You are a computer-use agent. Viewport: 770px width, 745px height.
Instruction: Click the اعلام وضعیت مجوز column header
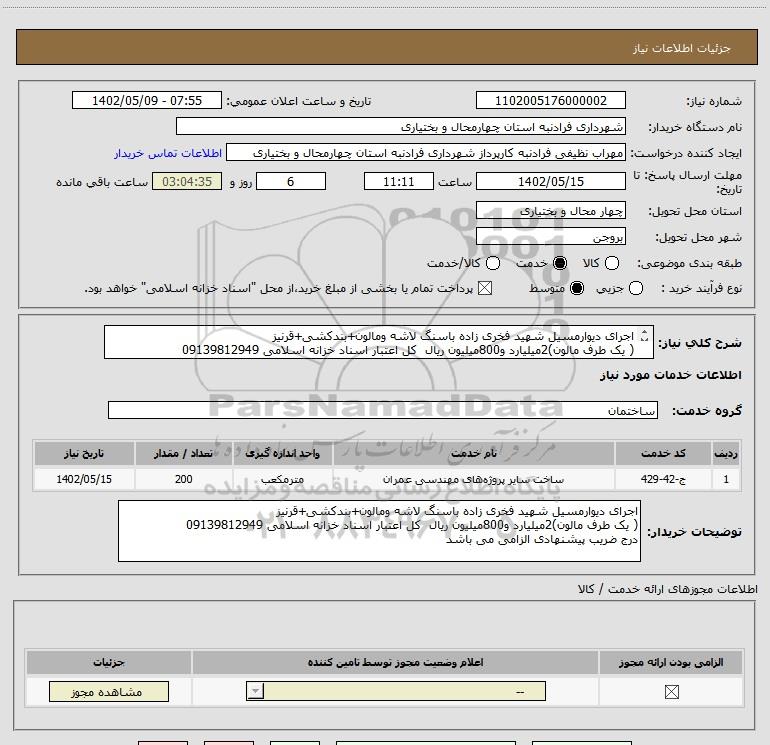[395, 662]
